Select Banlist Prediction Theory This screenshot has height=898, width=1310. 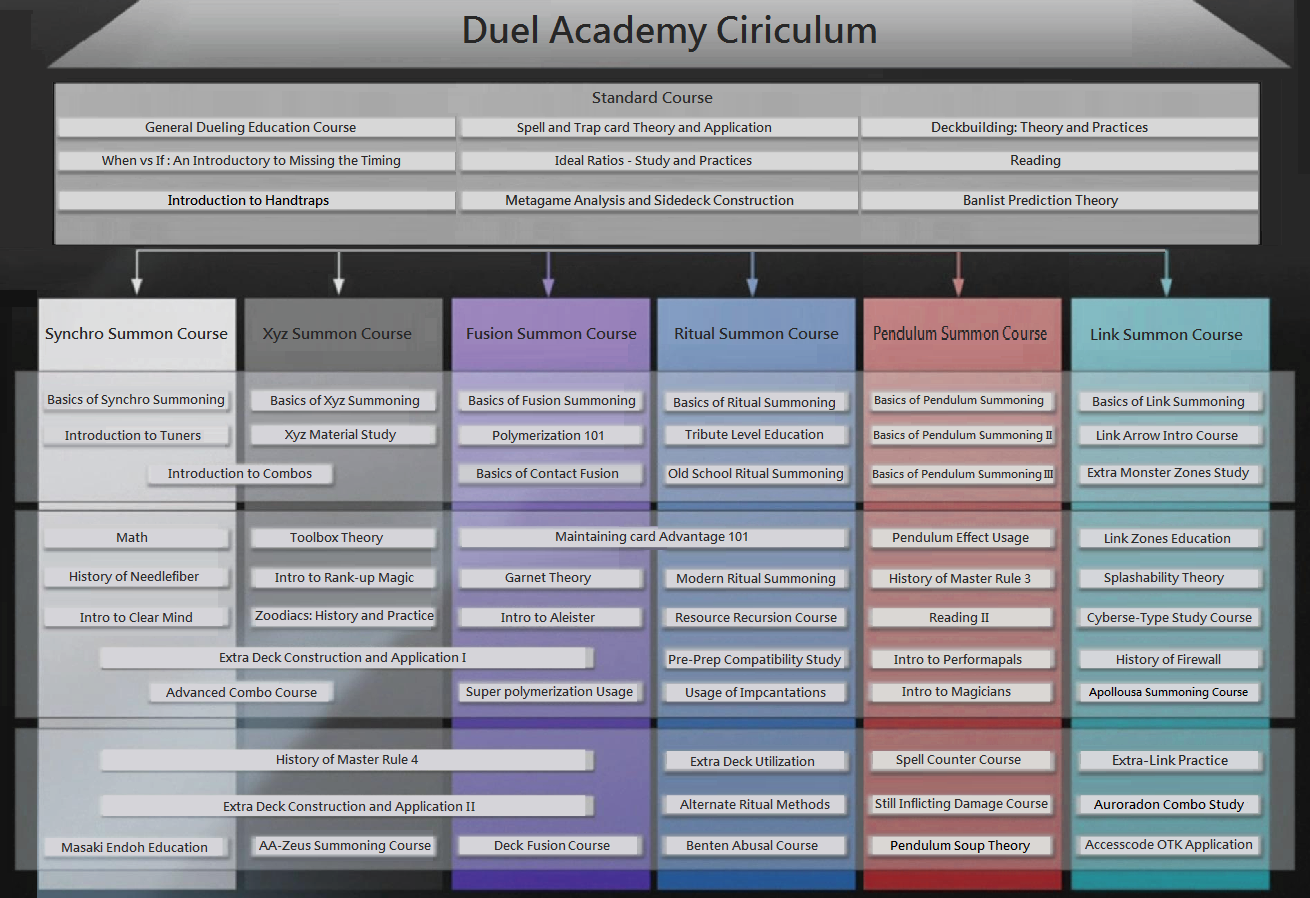1059,200
